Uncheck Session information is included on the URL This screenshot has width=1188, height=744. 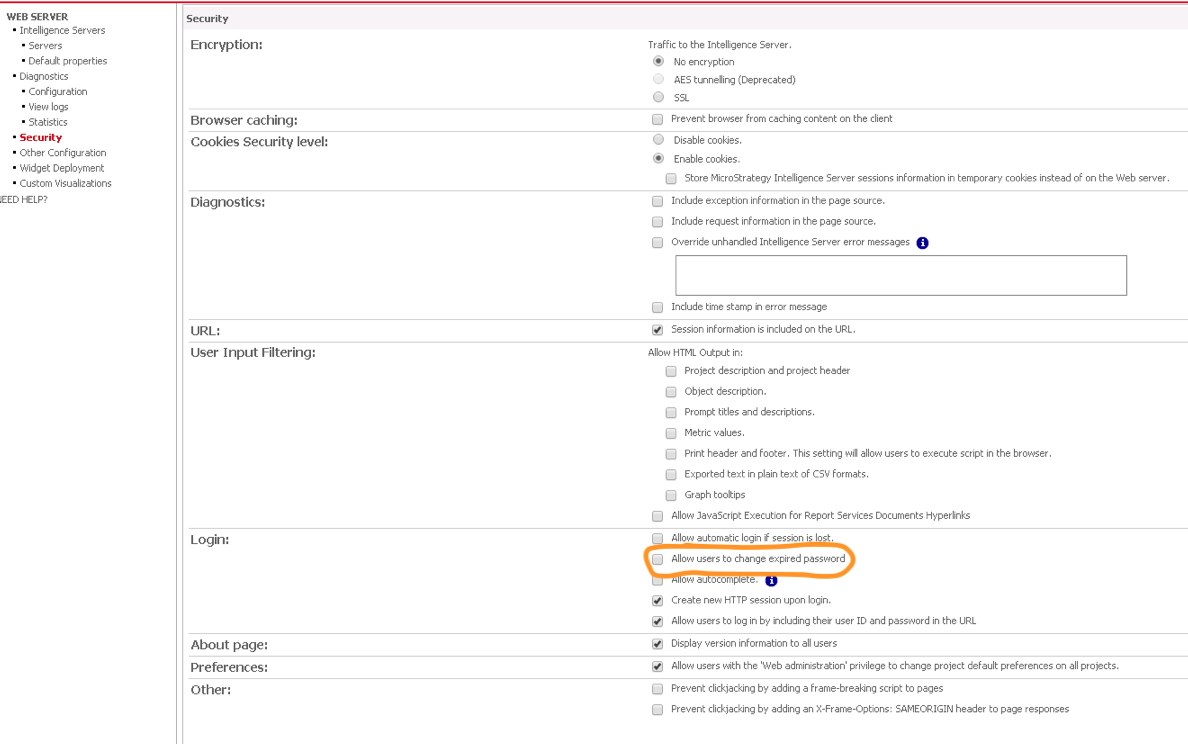[657, 328]
